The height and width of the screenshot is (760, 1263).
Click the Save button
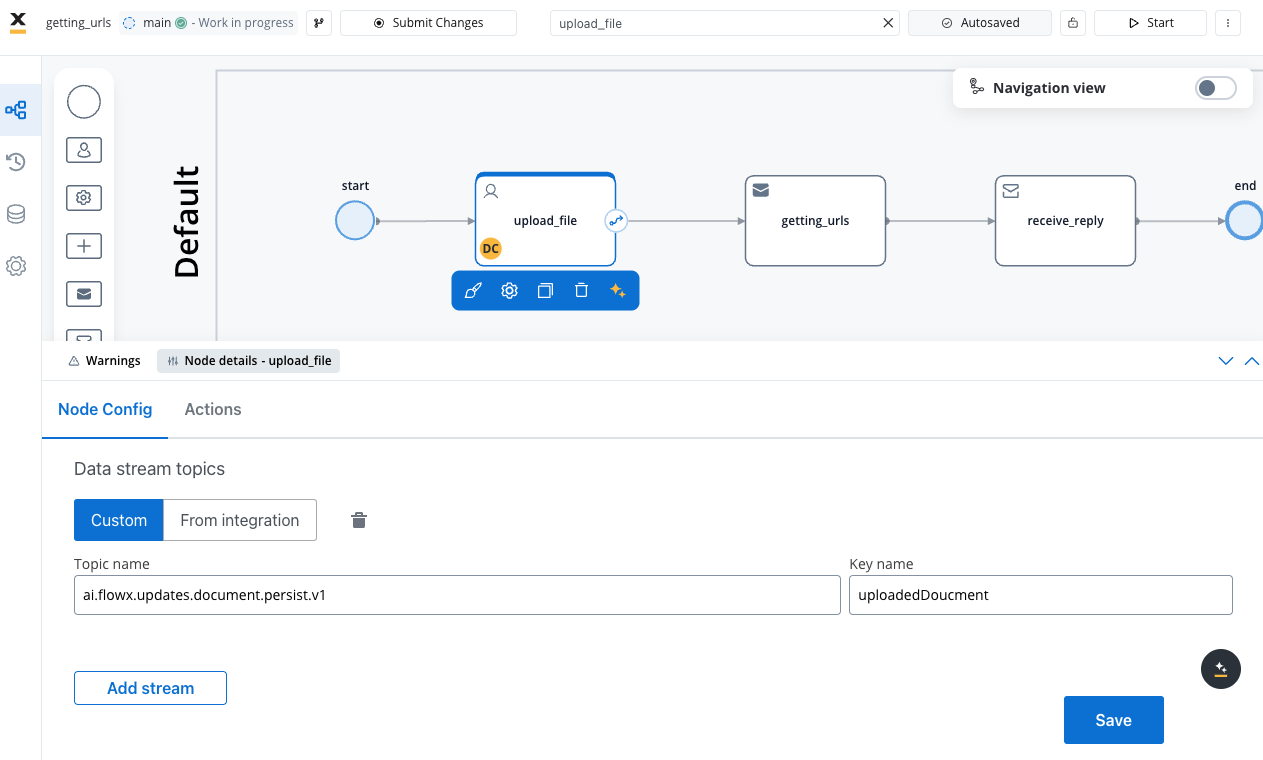pos(1114,720)
